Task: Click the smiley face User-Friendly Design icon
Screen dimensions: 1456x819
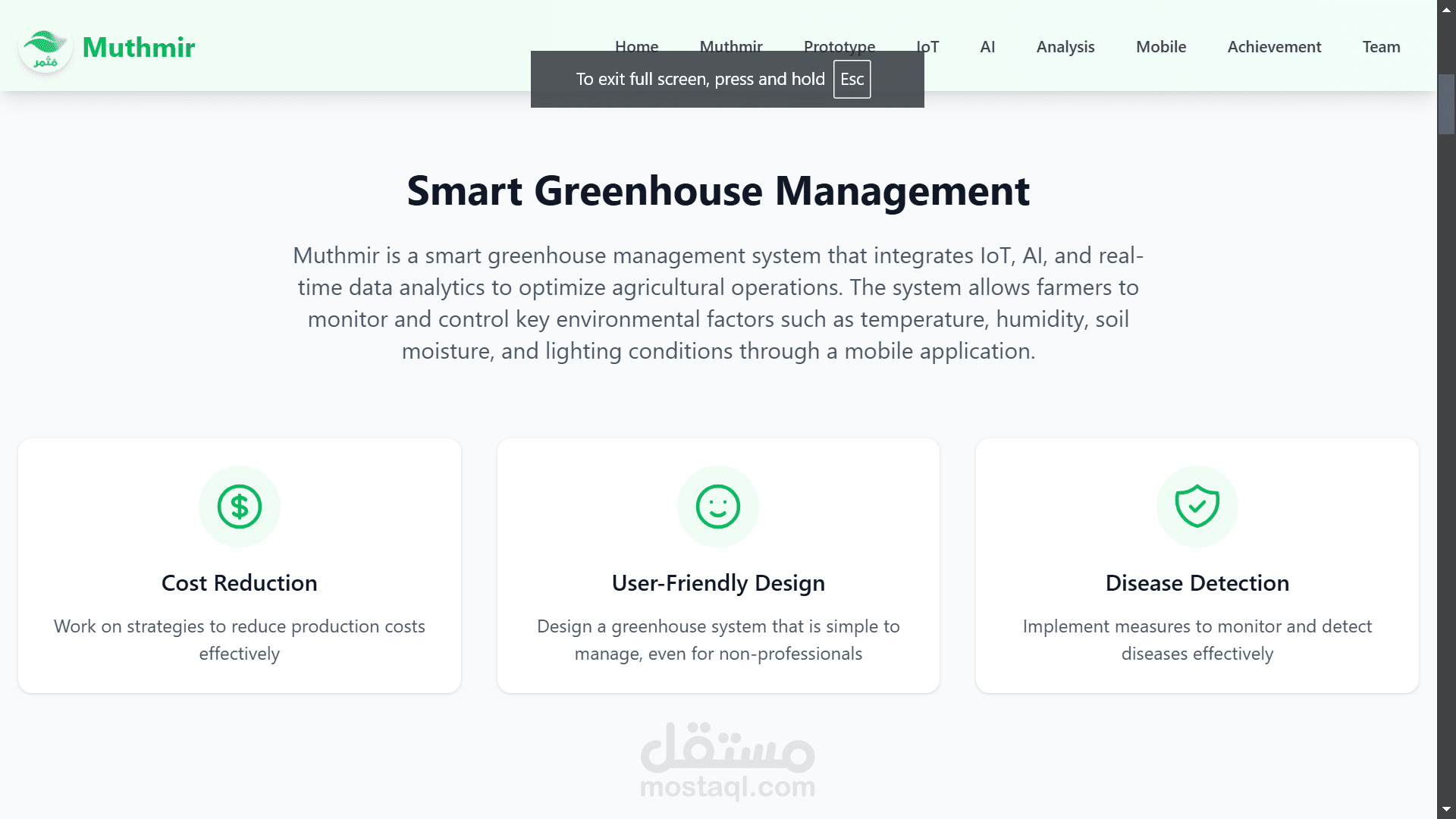Action: pos(717,507)
